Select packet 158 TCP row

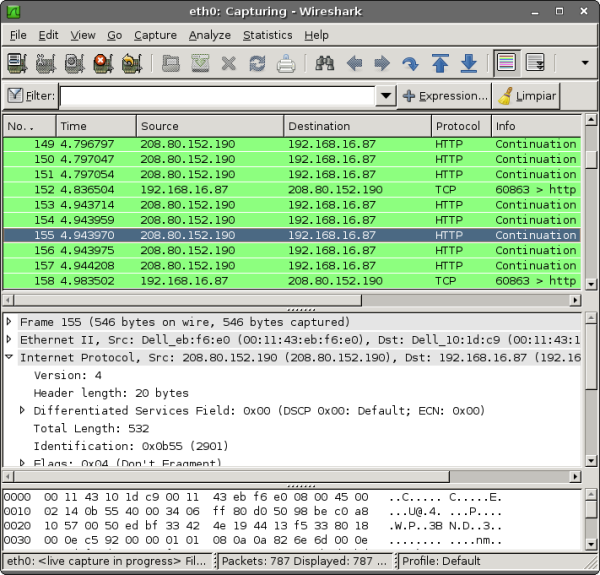(x=292, y=281)
